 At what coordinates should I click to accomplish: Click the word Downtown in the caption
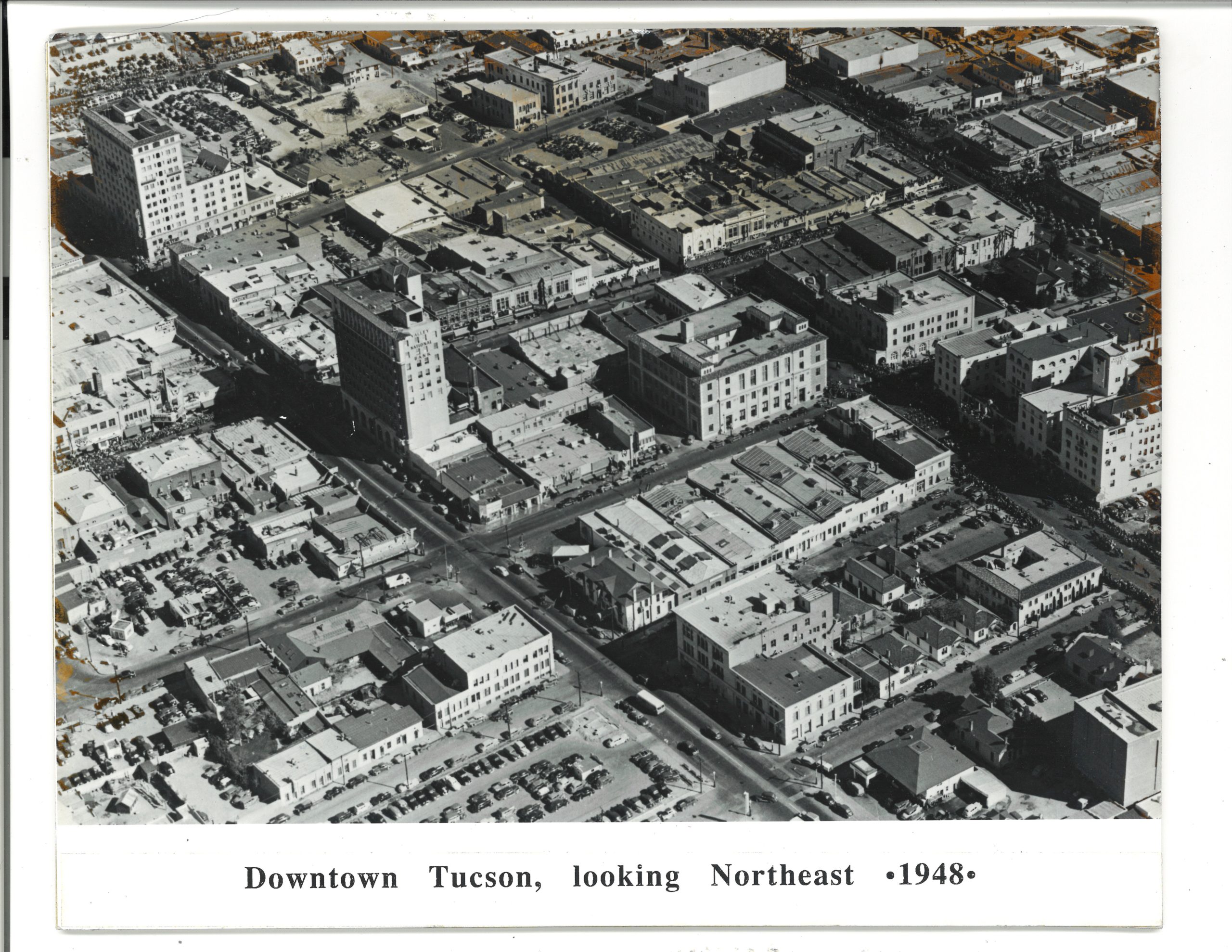(x=321, y=877)
